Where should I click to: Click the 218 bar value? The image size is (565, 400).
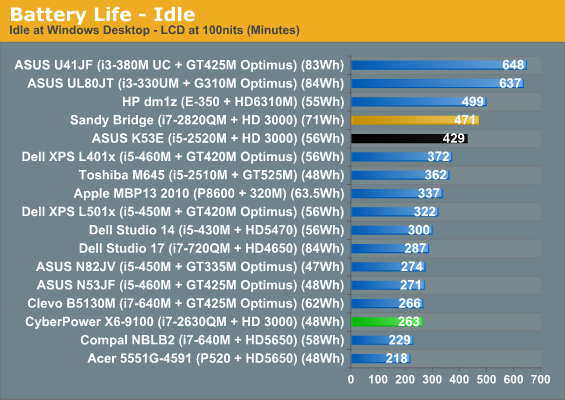click(396, 359)
